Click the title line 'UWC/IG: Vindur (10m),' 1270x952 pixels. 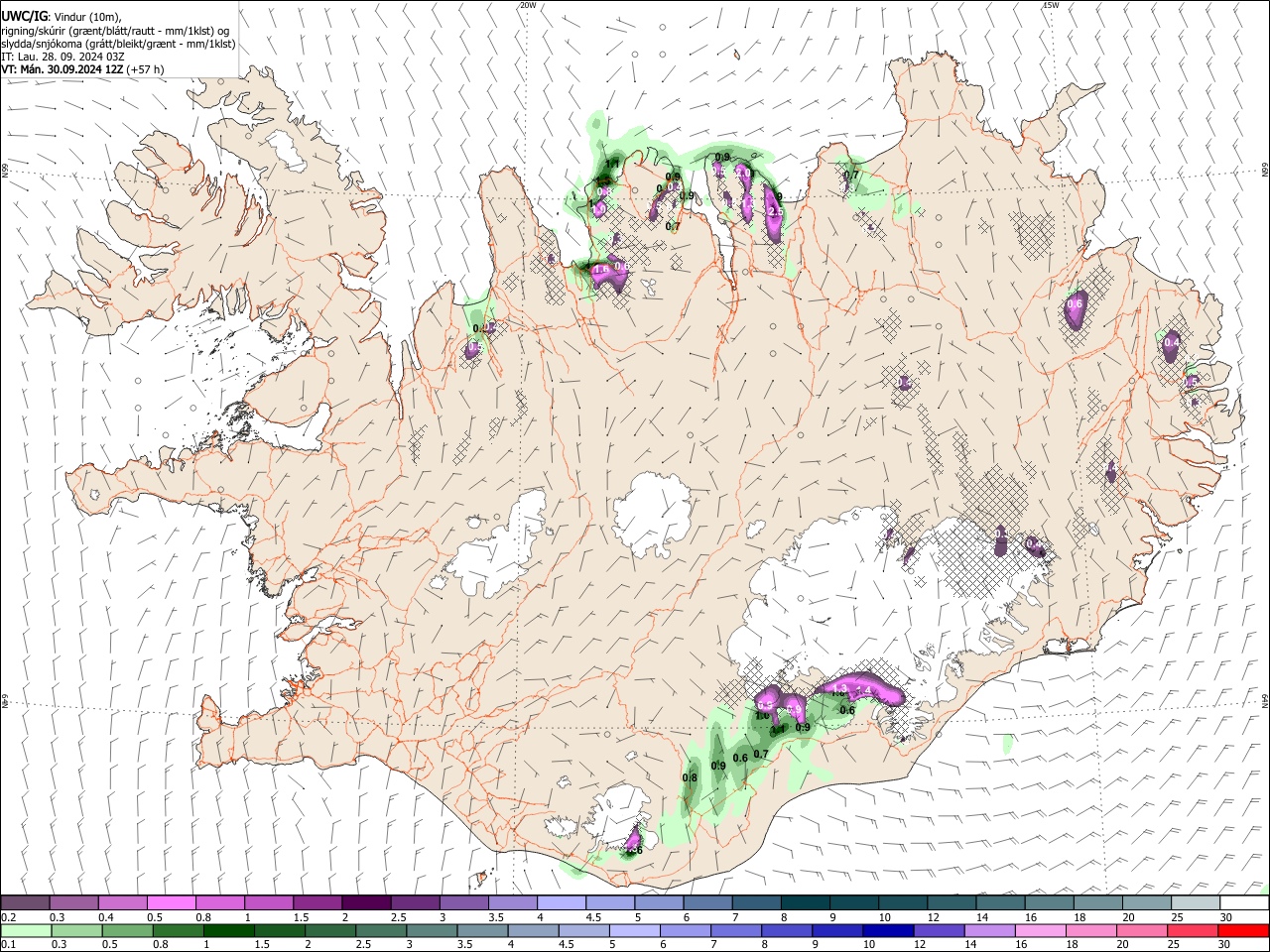(62, 16)
